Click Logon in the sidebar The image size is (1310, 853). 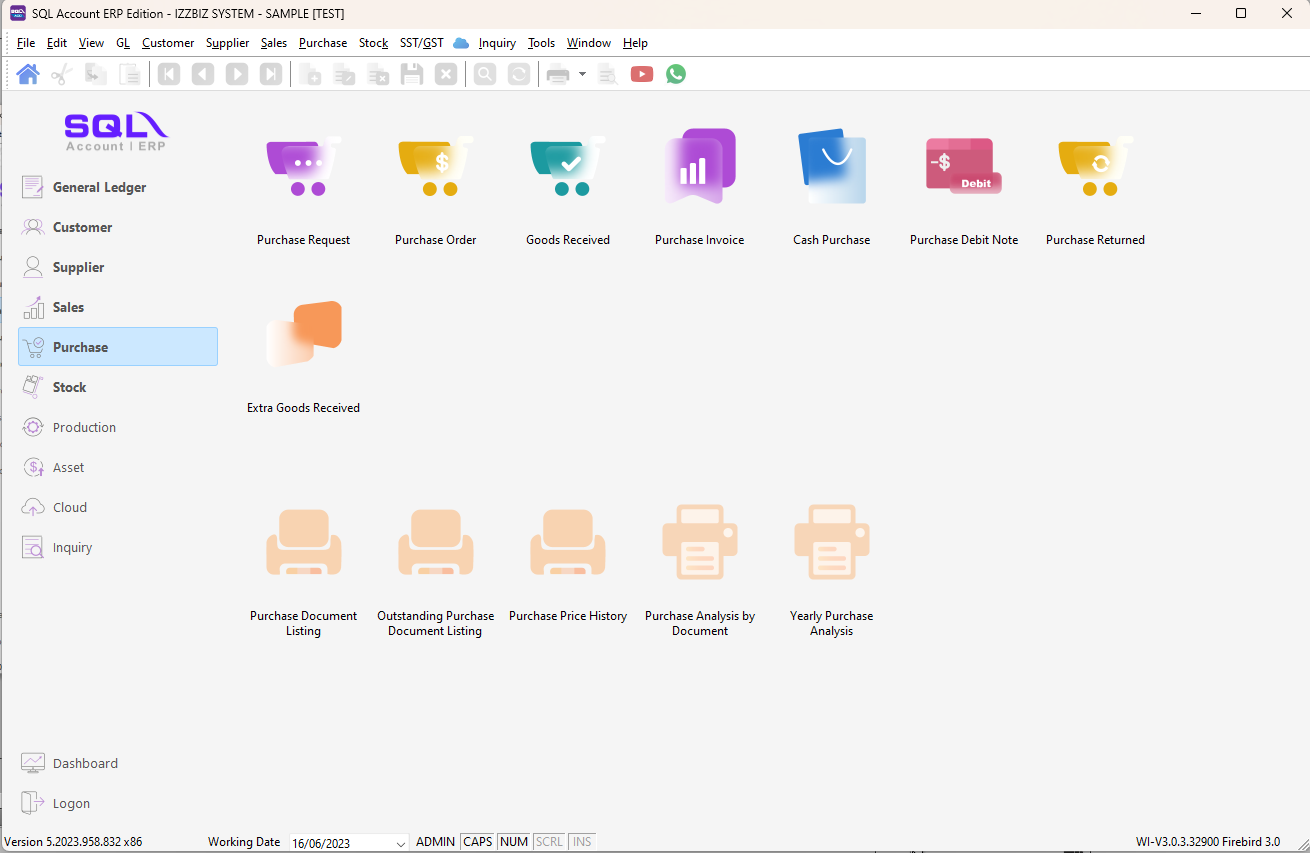118,803
